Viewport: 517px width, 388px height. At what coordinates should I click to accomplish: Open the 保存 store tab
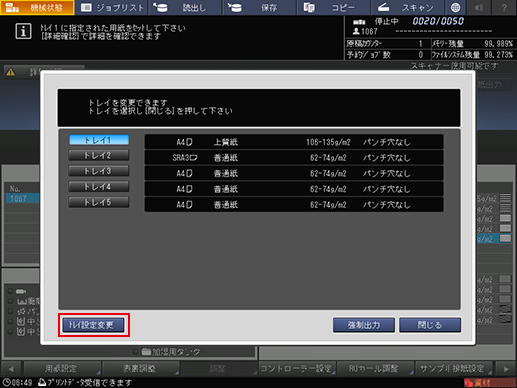(259, 7)
